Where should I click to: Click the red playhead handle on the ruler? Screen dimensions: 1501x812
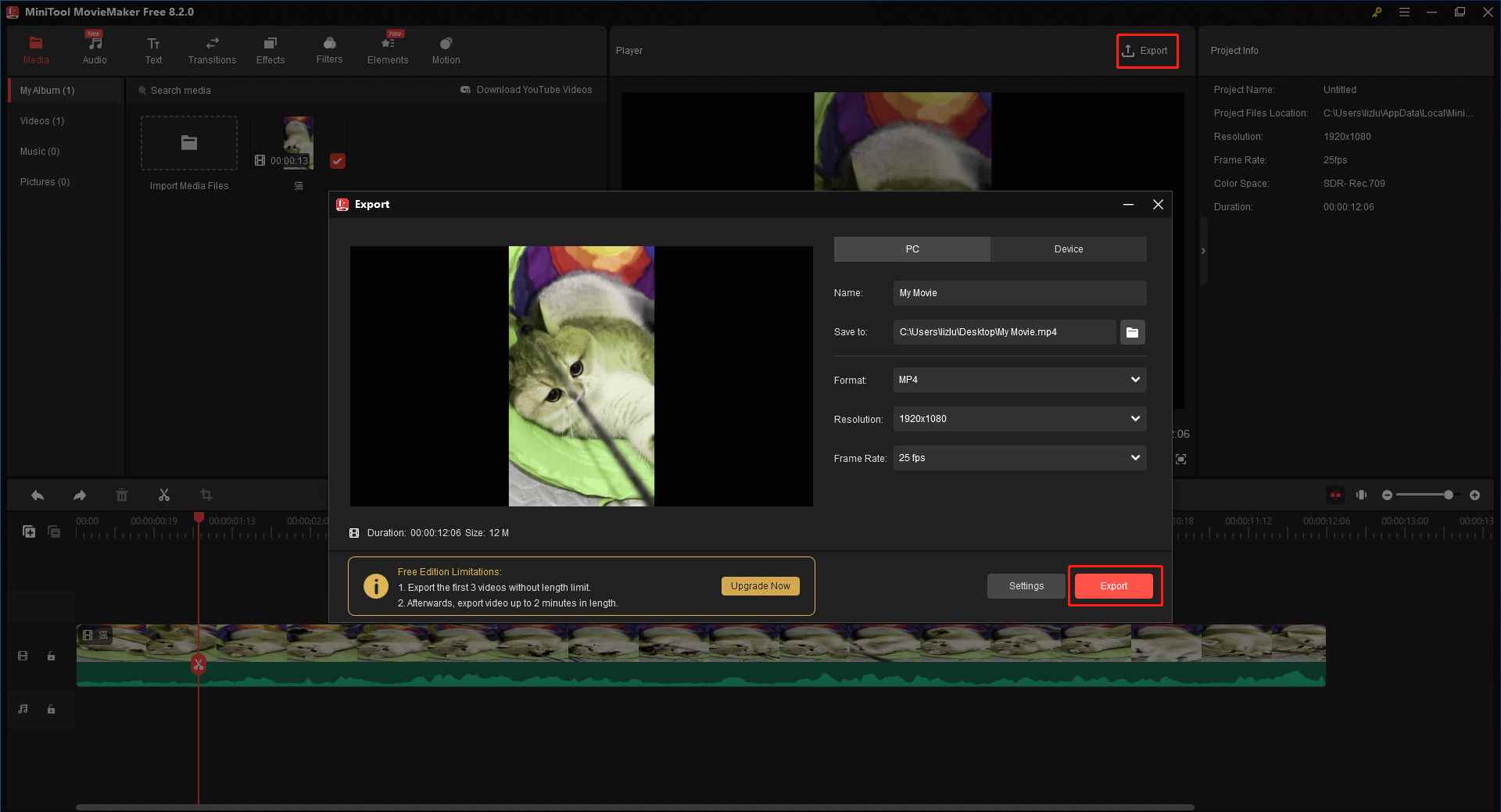click(199, 517)
